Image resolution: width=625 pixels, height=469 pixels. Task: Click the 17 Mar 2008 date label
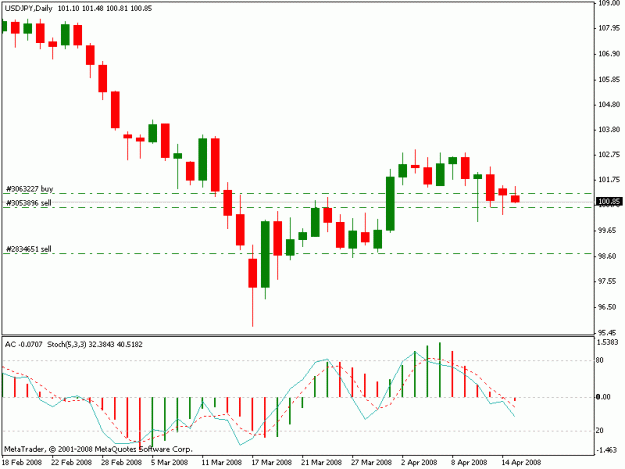point(272,462)
